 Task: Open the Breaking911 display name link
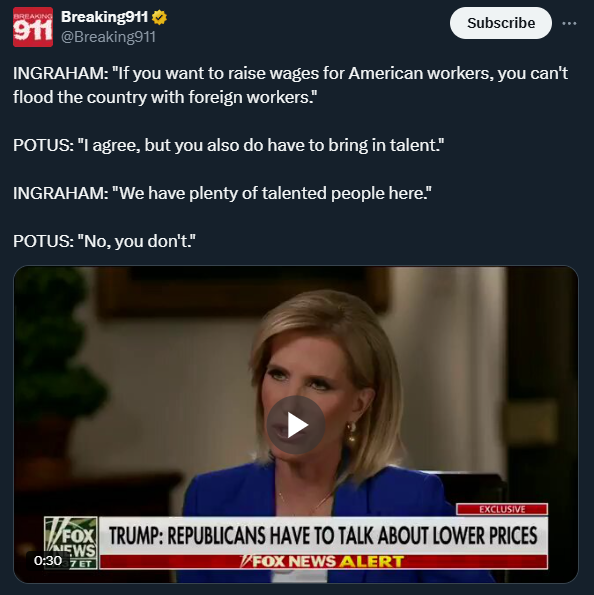click(104, 17)
